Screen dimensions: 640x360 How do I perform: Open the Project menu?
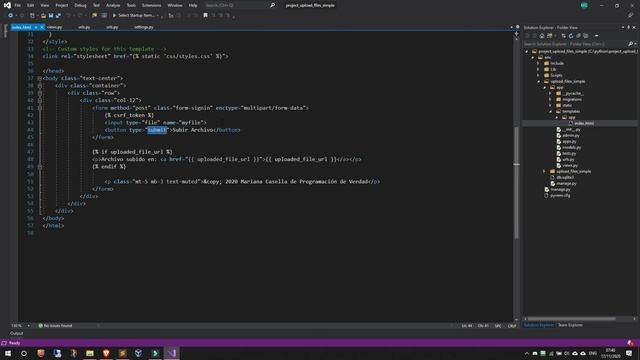click(62, 5)
